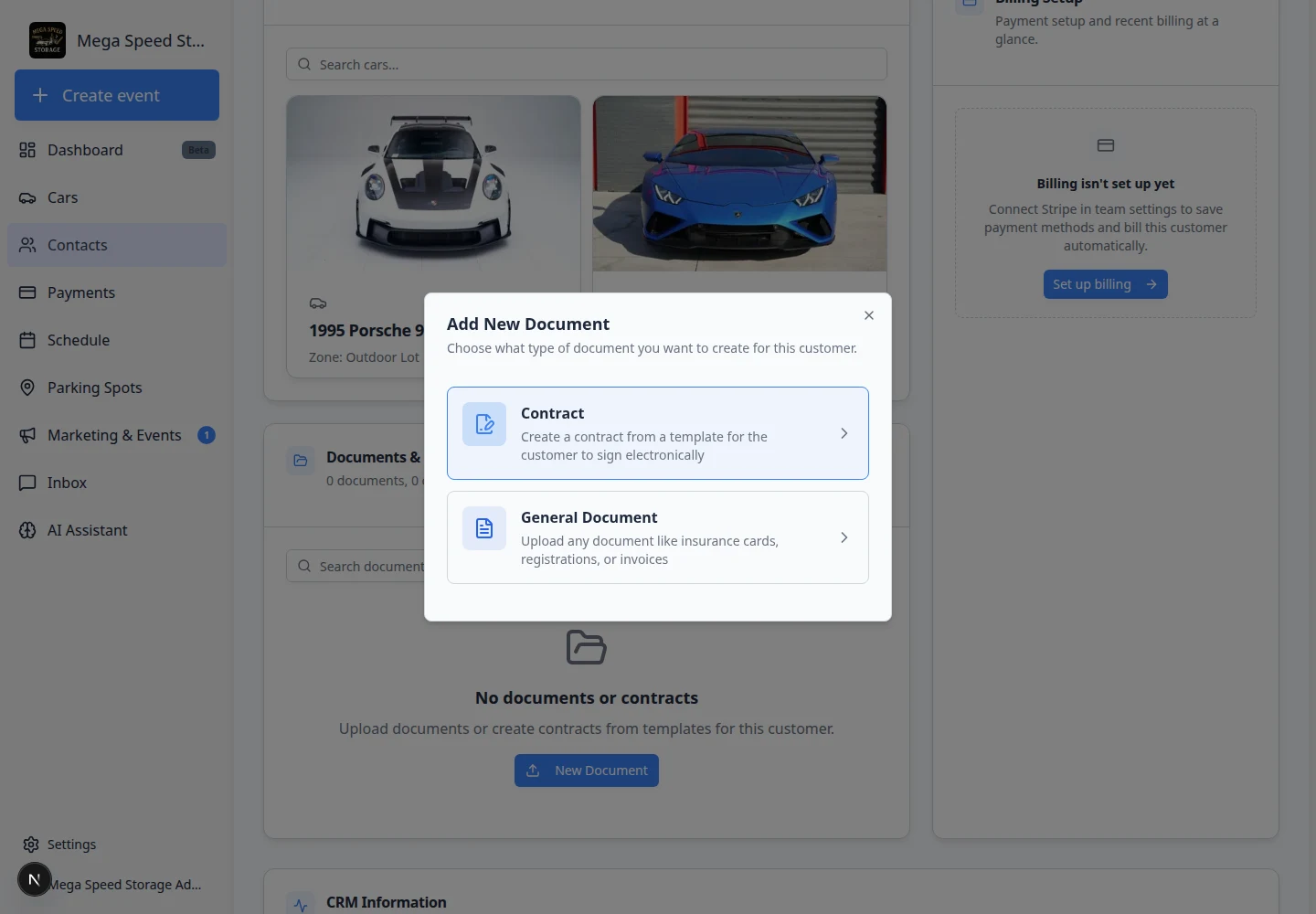
Task: Click the Mega Speed St... team name
Action: tap(141, 40)
